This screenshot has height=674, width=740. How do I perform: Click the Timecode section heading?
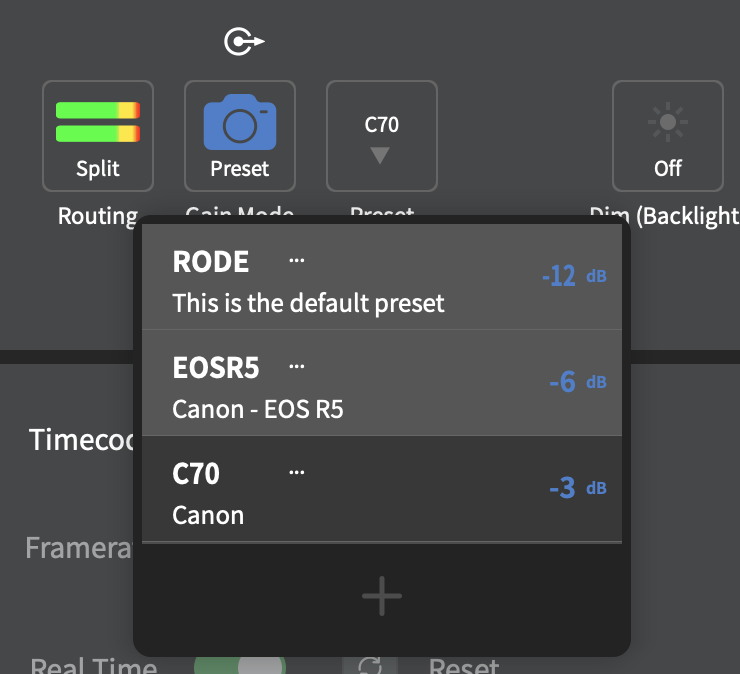click(82, 439)
